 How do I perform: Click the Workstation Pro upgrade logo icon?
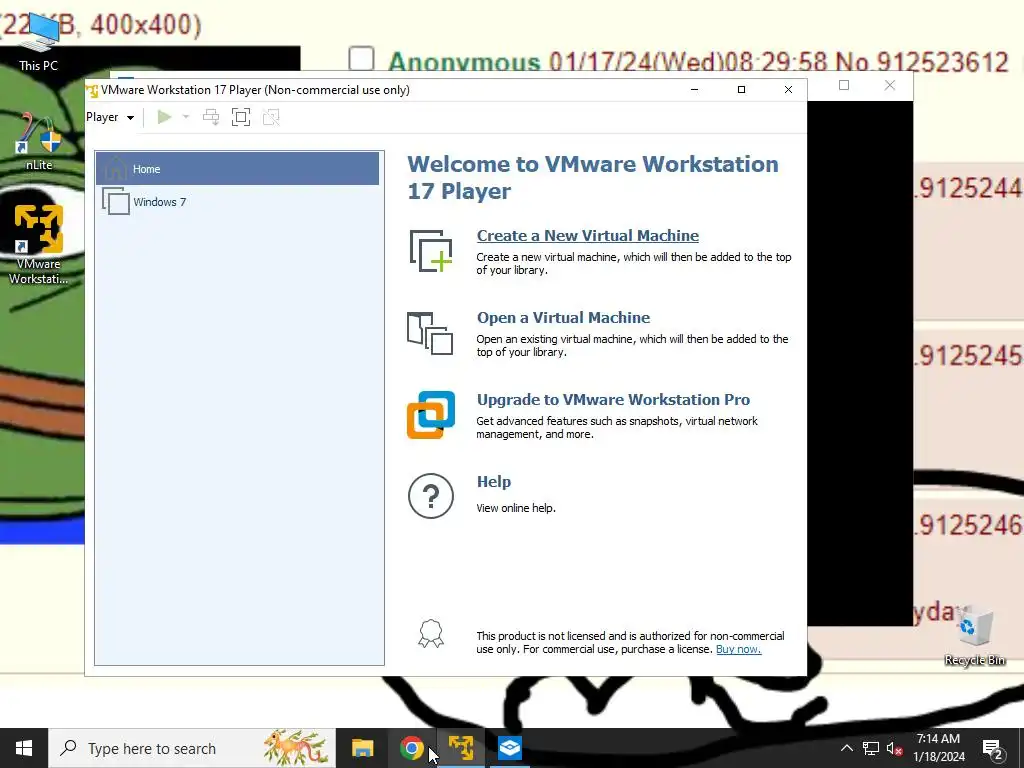[431, 415]
